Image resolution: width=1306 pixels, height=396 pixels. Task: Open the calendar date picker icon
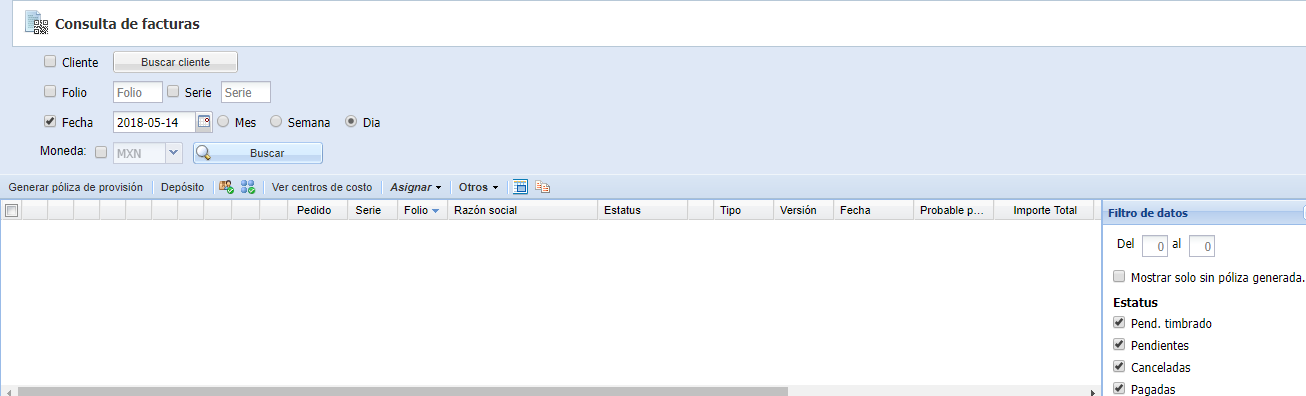pos(204,122)
